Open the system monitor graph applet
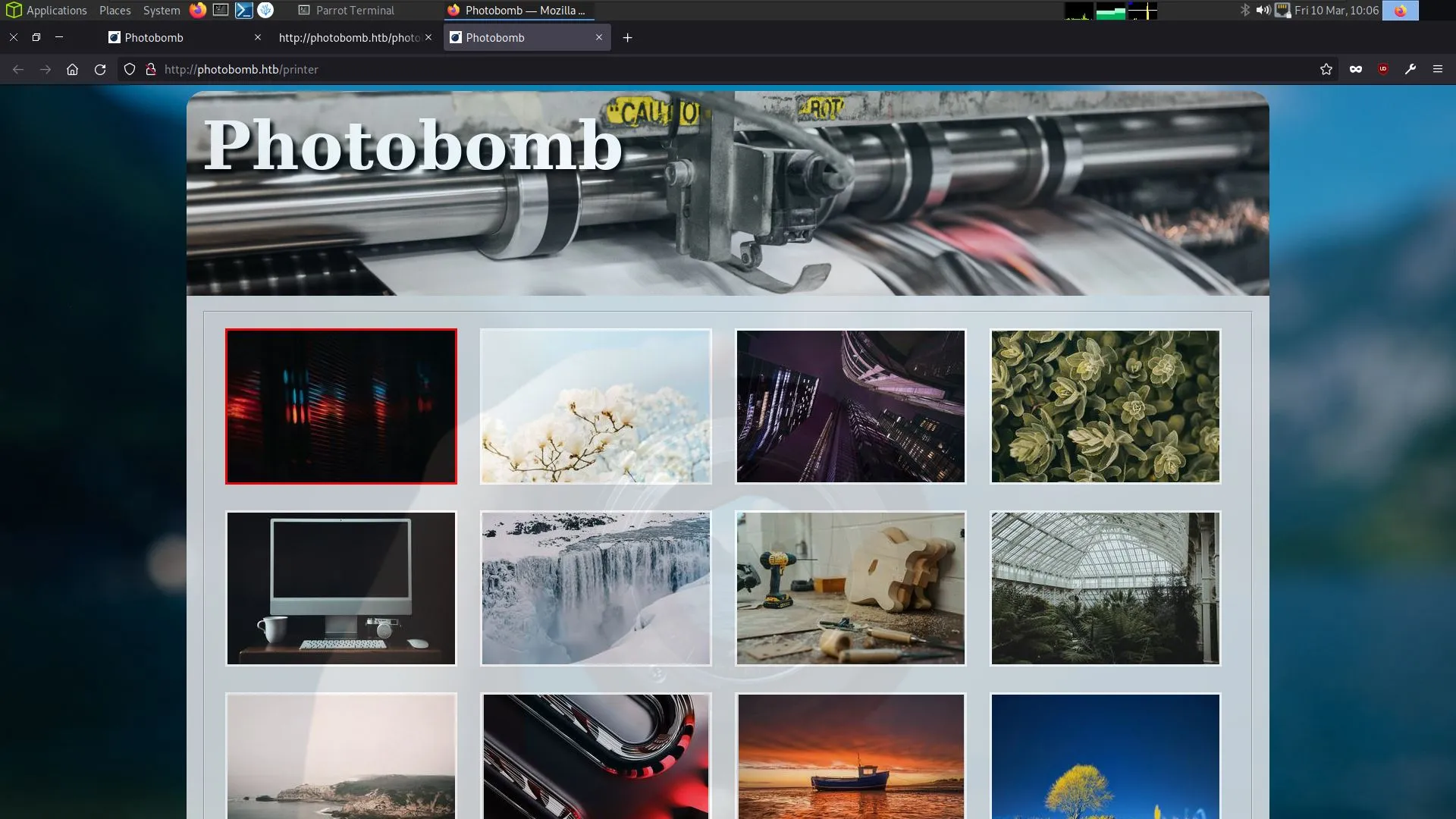The image size is (1456, 819). (1111, 11)
